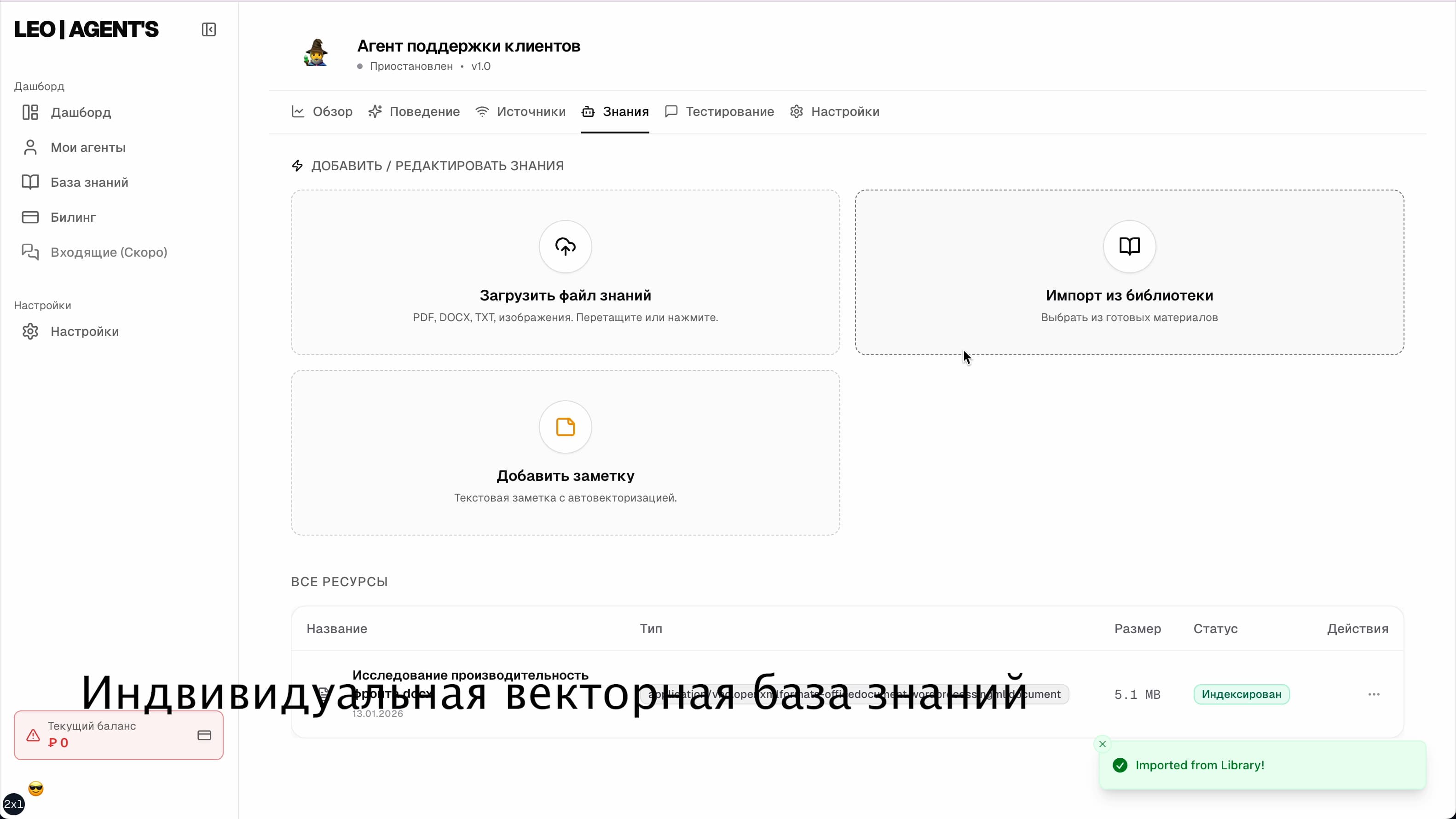Open Билинг with the card icon
The height and width of the screenshot is (819, 1456).
point(30,217)
